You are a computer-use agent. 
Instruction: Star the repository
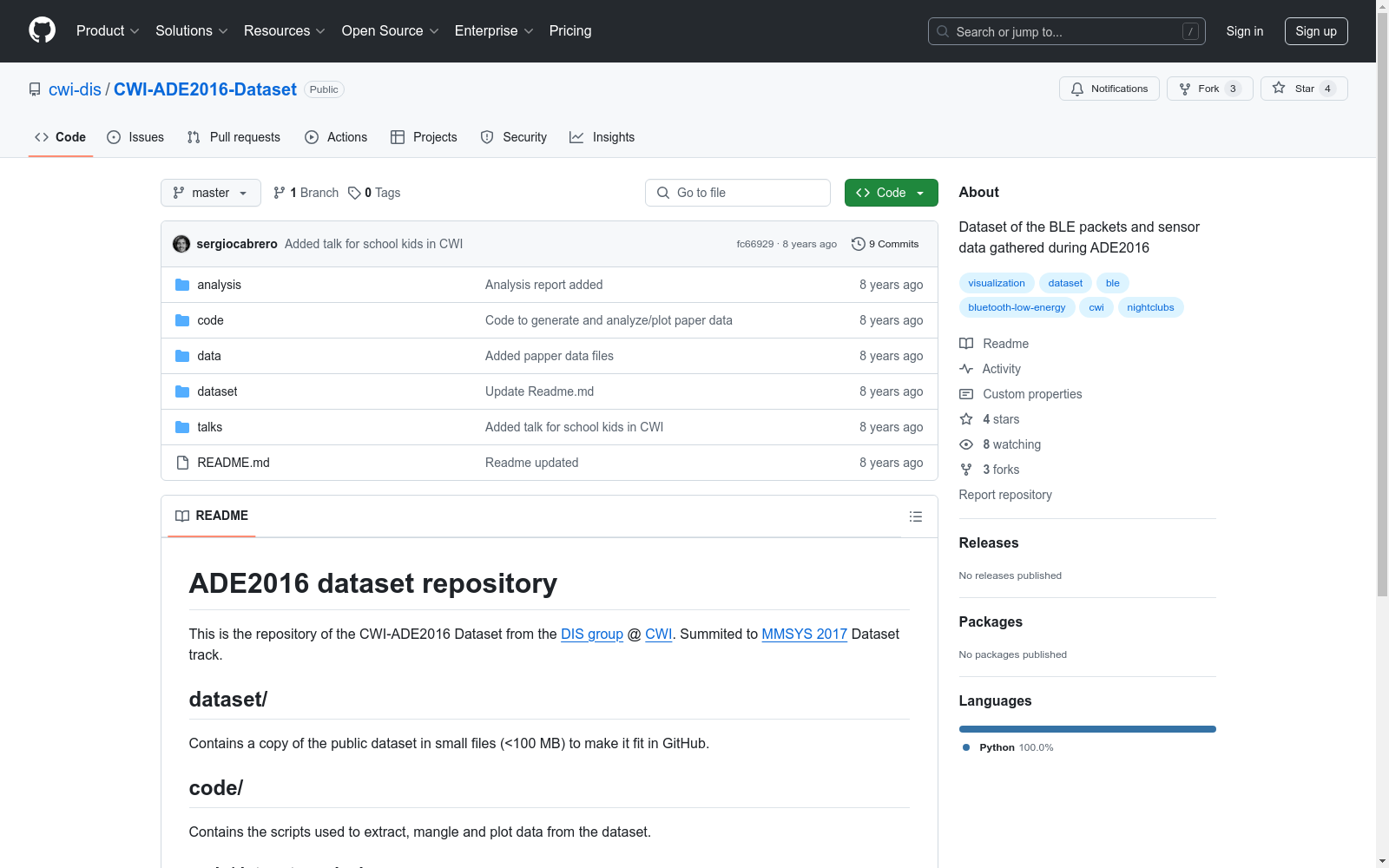pos(1304,89)
